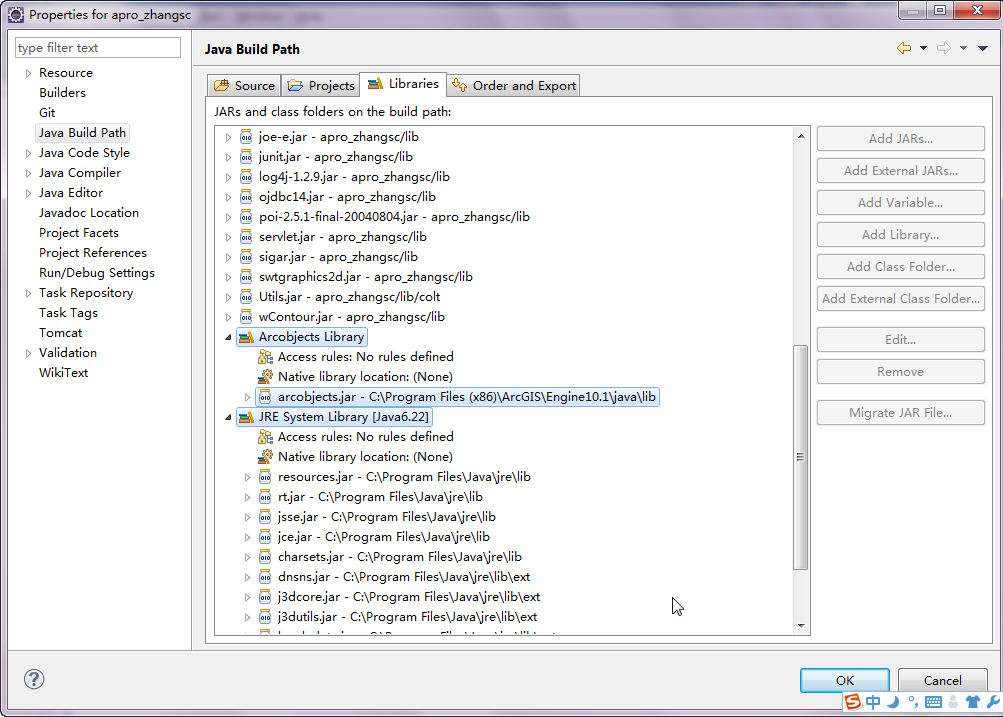Click Access rules icon under JRE System Library
This screenshot has height=717, width=1003.
coord(265,437)
